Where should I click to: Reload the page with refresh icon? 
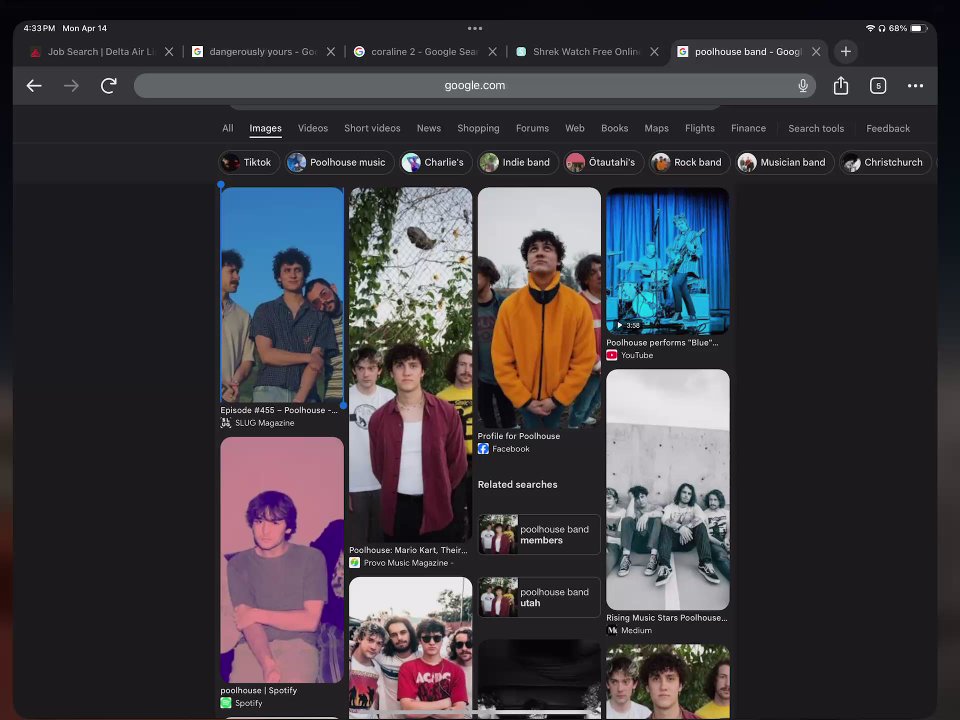pos(109,86)
